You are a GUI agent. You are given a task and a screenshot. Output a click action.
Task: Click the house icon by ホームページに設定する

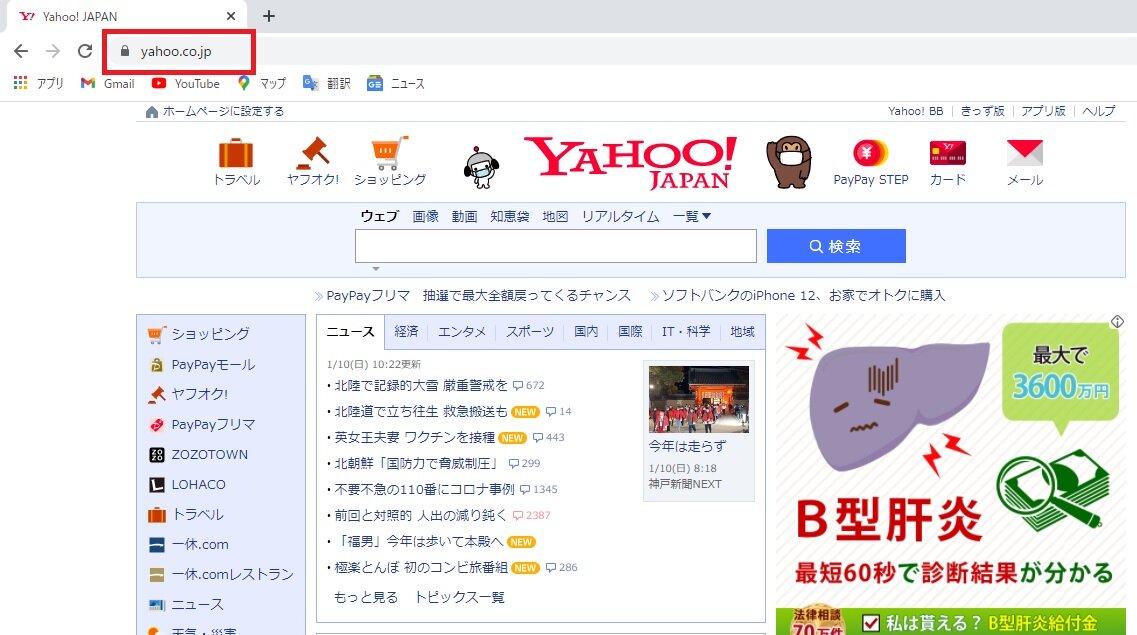152,112
